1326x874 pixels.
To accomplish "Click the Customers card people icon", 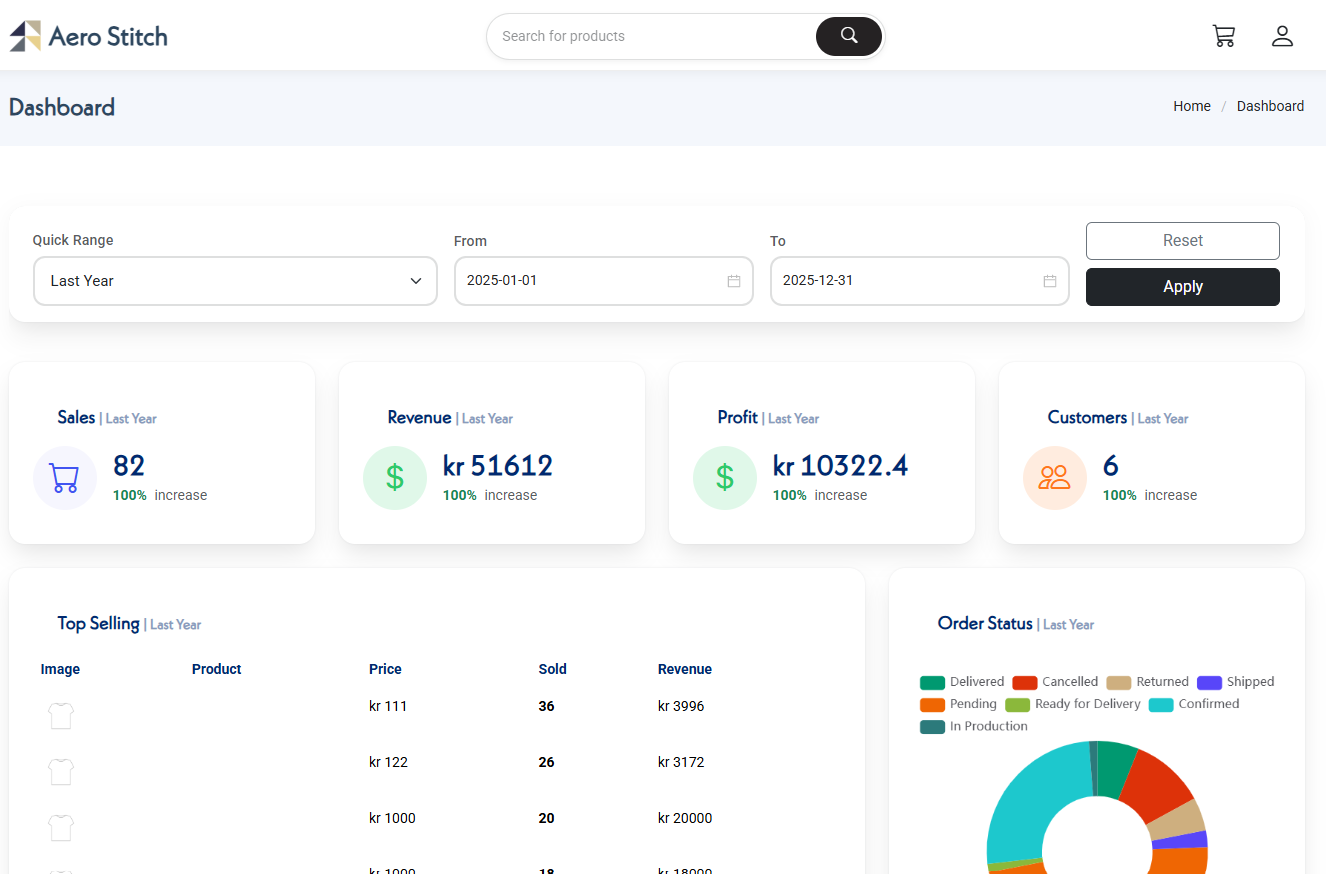I will [x=1054, y=478].
